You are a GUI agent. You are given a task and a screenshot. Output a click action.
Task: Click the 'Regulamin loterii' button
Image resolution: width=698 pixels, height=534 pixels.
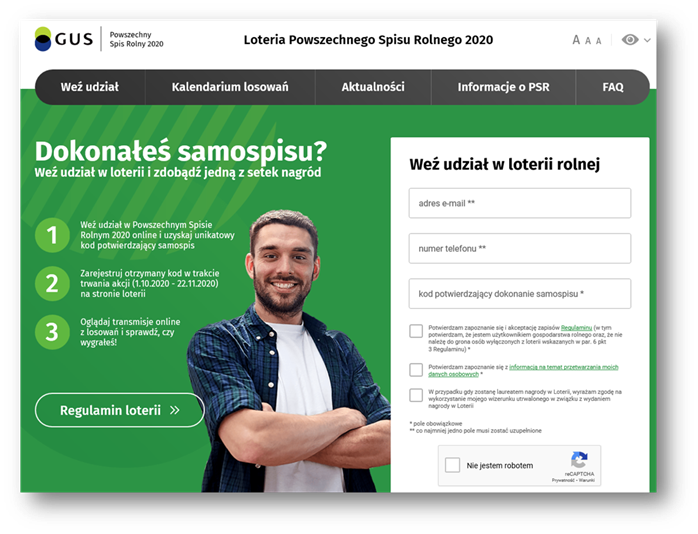click(119, 410)
